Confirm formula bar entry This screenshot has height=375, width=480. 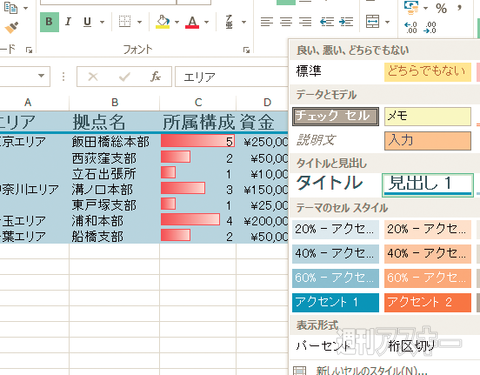(x=124, y=77)
